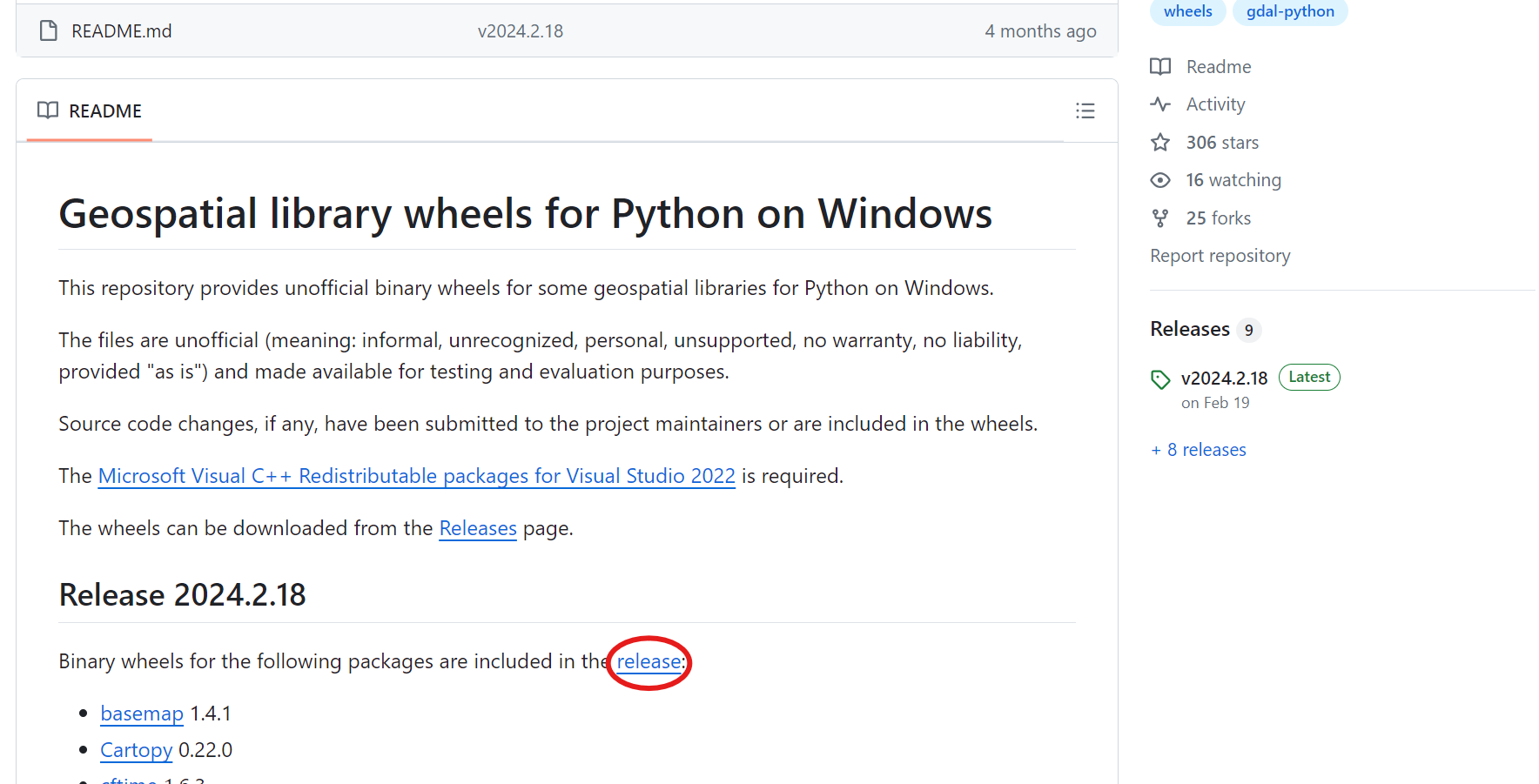This screenshot has height=784, width=1539.
Task: Select the wheels topic tag
Action: (1187, 11)
